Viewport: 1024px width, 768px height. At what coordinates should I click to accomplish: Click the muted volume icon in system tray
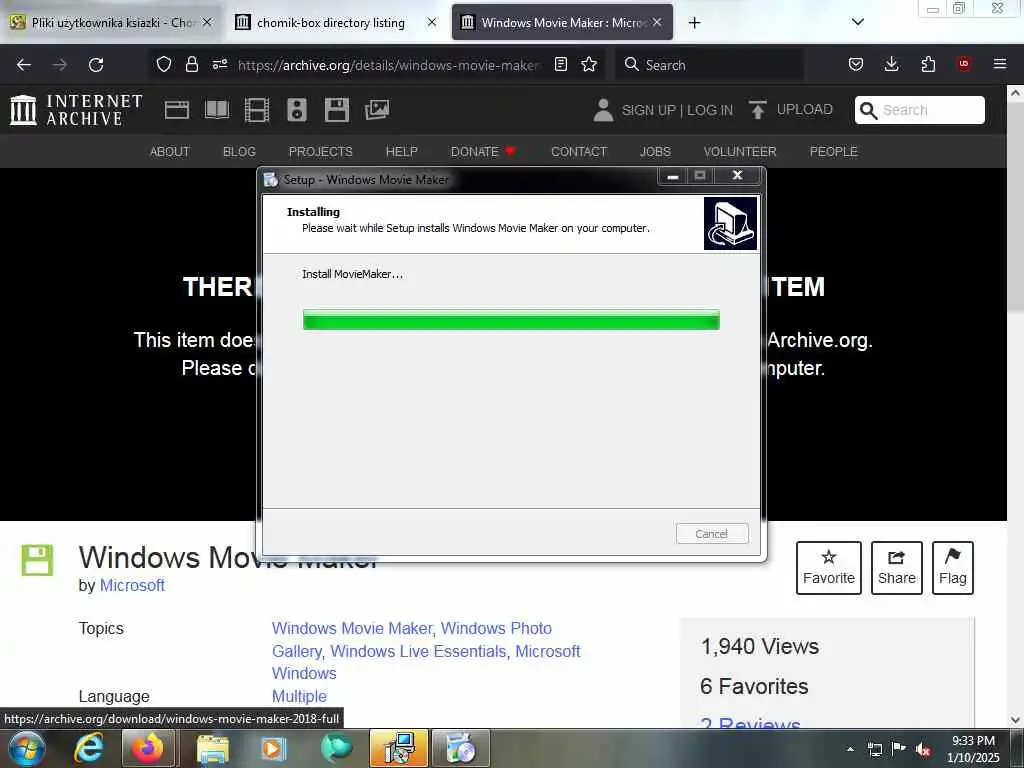click(x=922, y=749)
